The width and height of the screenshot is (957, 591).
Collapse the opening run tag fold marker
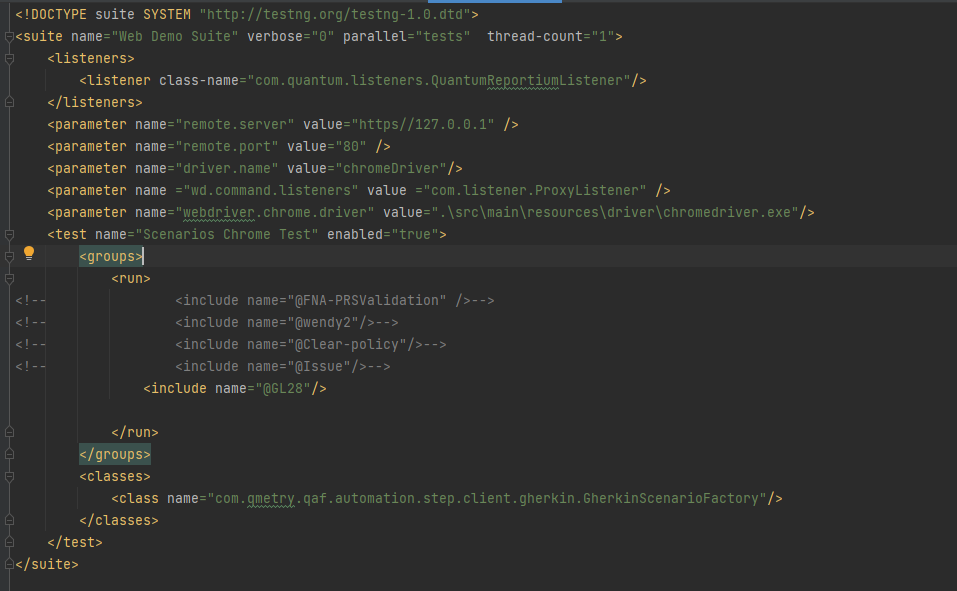point(9,278)
